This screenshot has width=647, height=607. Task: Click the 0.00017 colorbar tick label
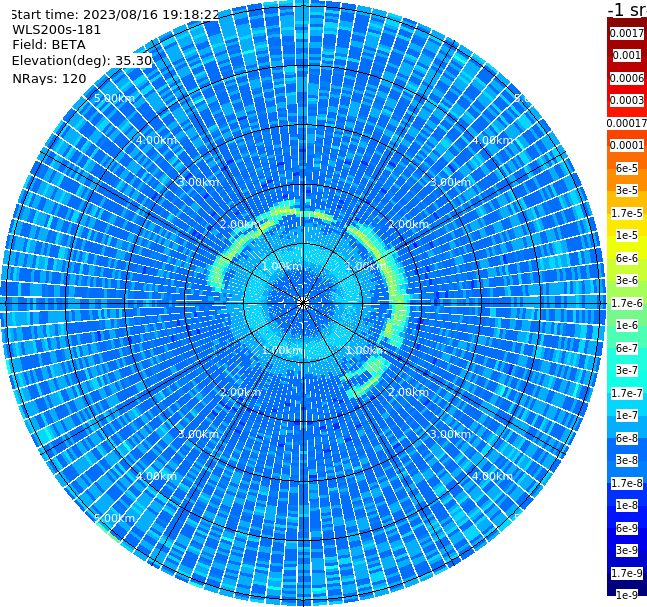pos(627,123)
